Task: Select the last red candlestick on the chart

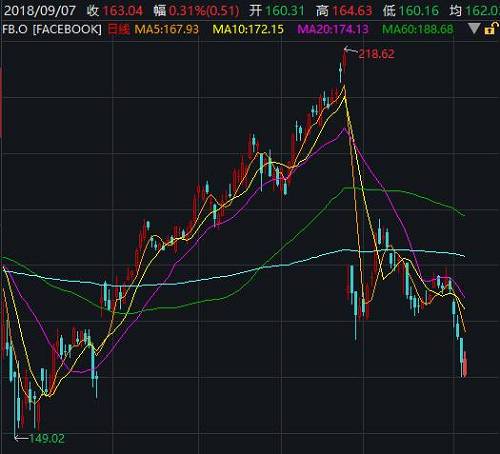Action: 465,364
